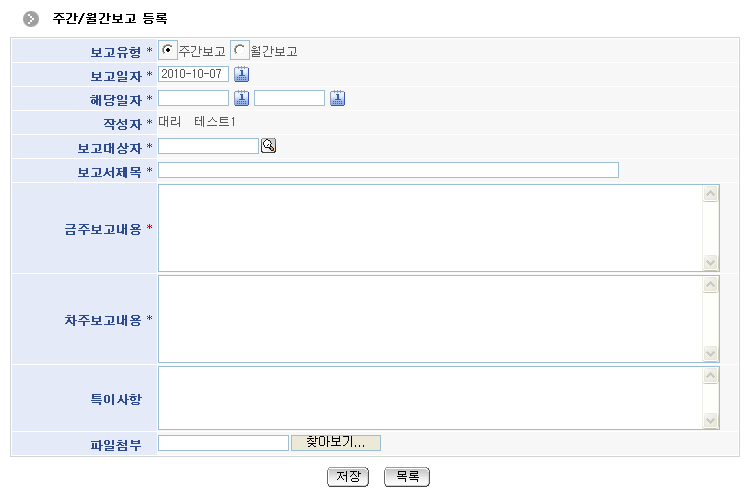Click the 보고대상자 input field
Image resolution: width=752 pixels, height=497 pixels.
click(208, 146)
